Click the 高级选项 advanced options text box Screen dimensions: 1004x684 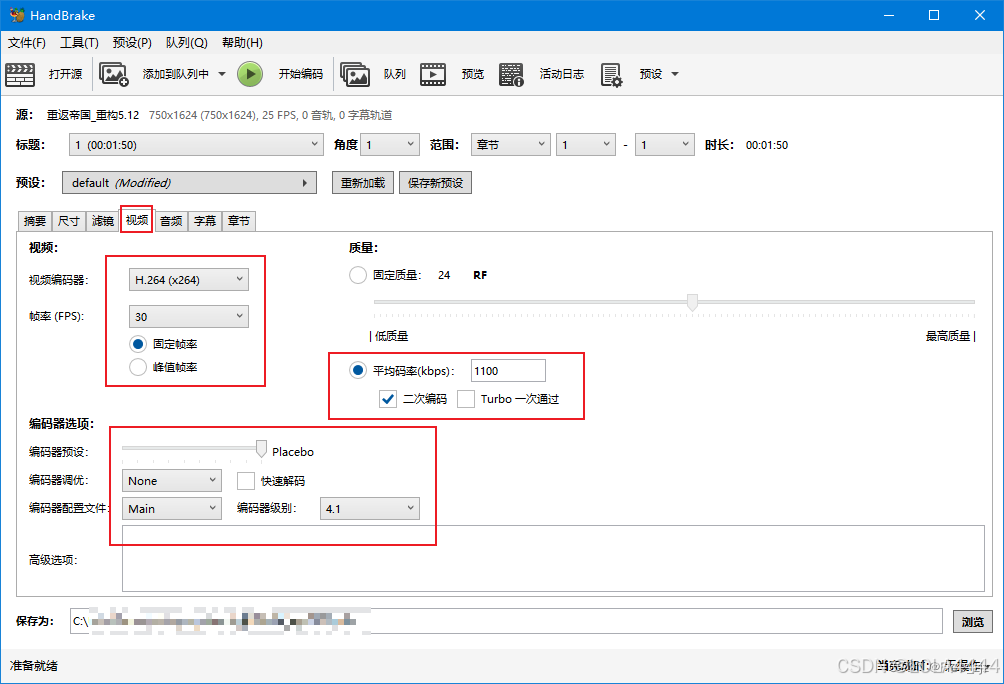553,558
